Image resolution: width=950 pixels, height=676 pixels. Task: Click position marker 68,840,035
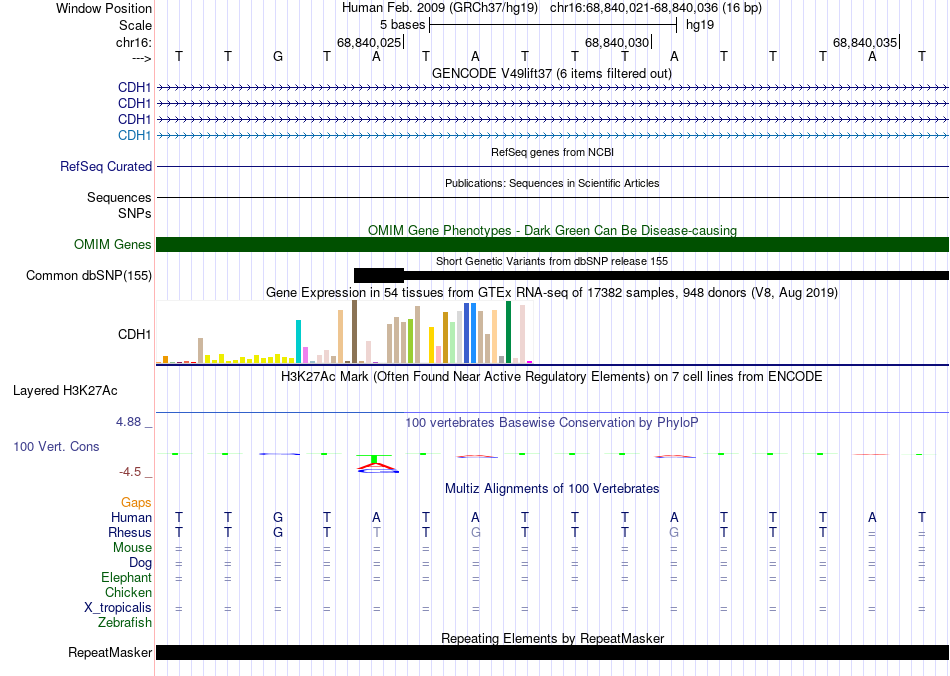(865, 42)
